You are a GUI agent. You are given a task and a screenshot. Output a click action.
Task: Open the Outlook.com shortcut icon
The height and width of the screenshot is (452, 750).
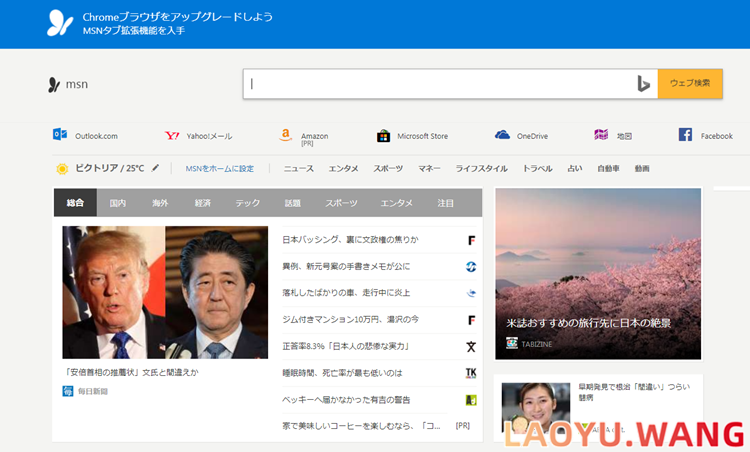coord(60,134)
